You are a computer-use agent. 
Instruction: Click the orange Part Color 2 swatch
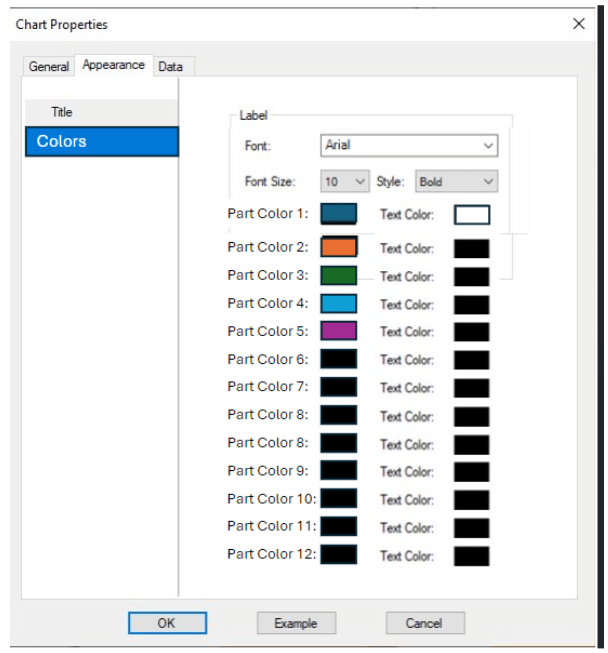(338, 247)
